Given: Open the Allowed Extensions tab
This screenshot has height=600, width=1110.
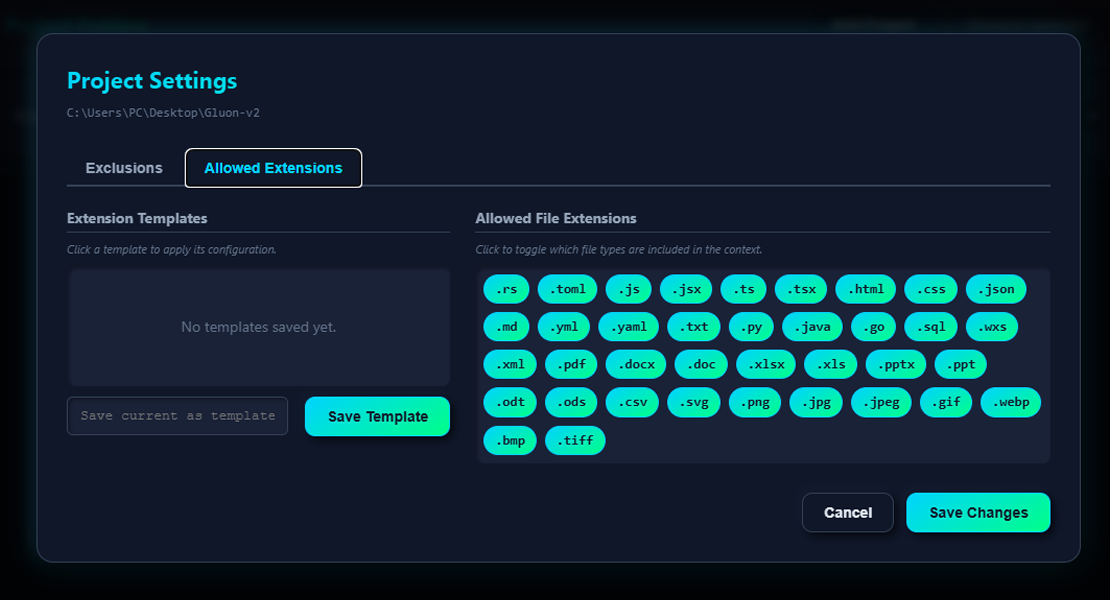Looking at the screenshot, I should (x=273, y=168).
